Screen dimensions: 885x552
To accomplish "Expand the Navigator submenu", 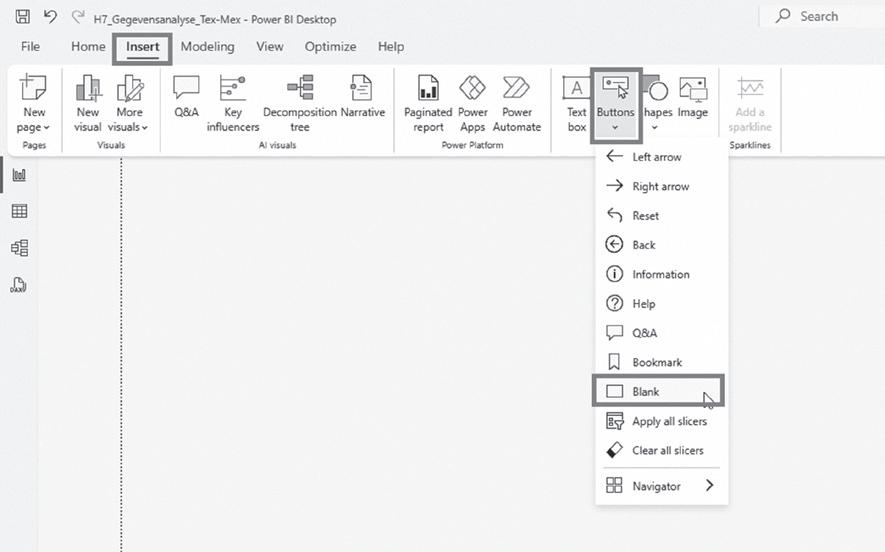I will [661, 486].
